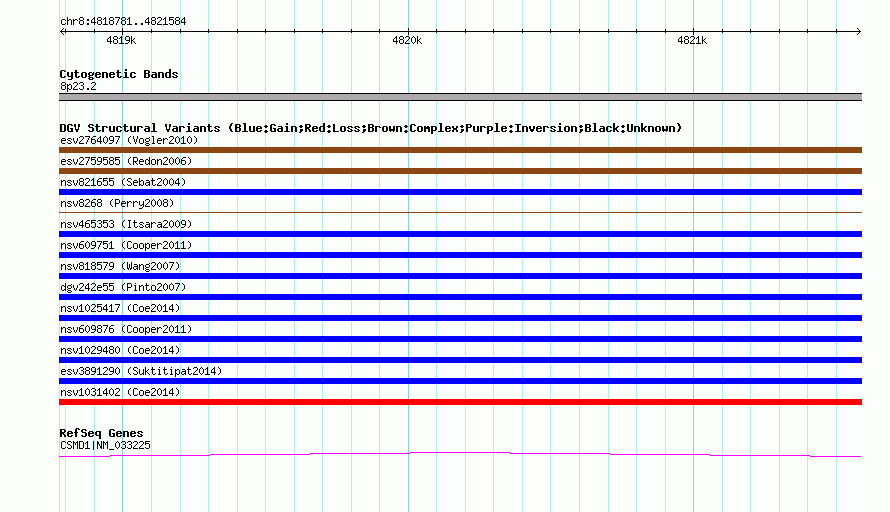
Task: Select the brown esv2759585 variant bar
Action: click(460, 171)
